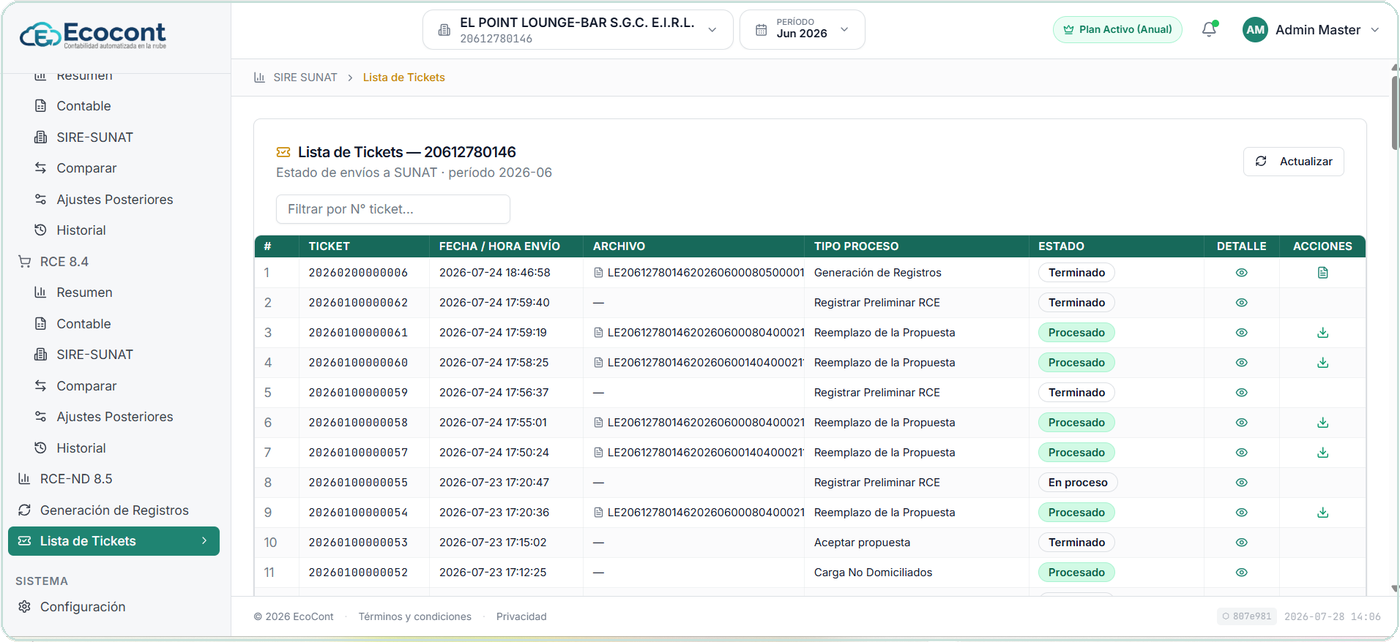Image resolution: width=1400 pixels, height=642 pixels.
Task: Open the company selector EL POINT LOUNGE-BAR
Action: point(578,30)
